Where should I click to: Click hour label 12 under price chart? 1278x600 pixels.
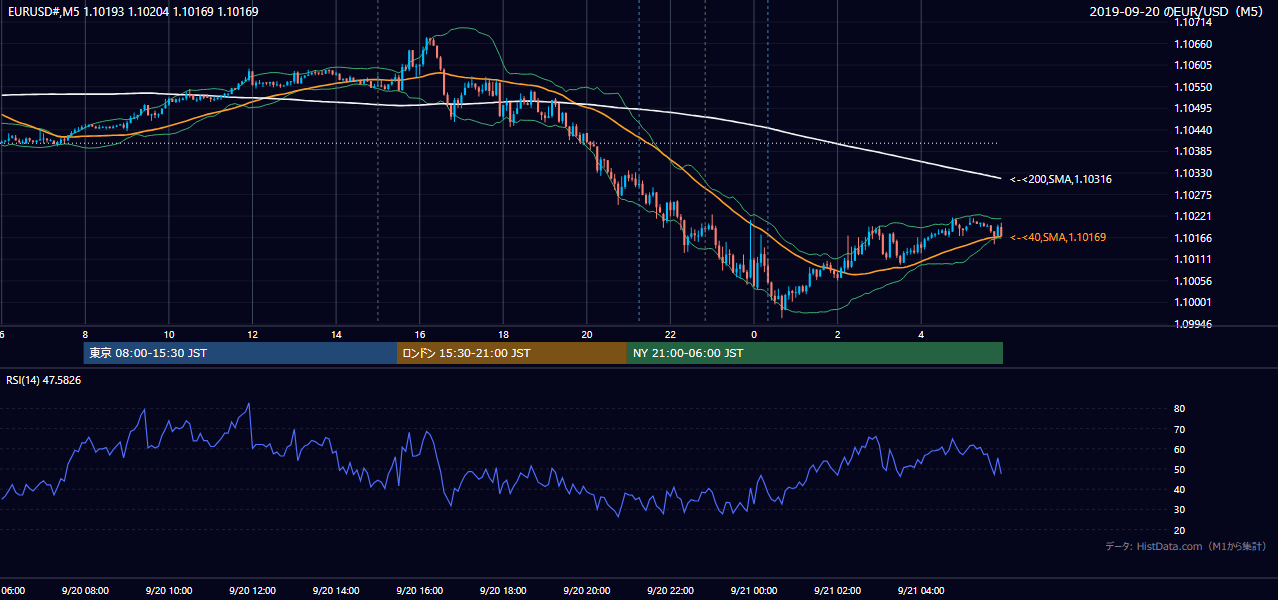pyautogui.click(x=252, y=334)
